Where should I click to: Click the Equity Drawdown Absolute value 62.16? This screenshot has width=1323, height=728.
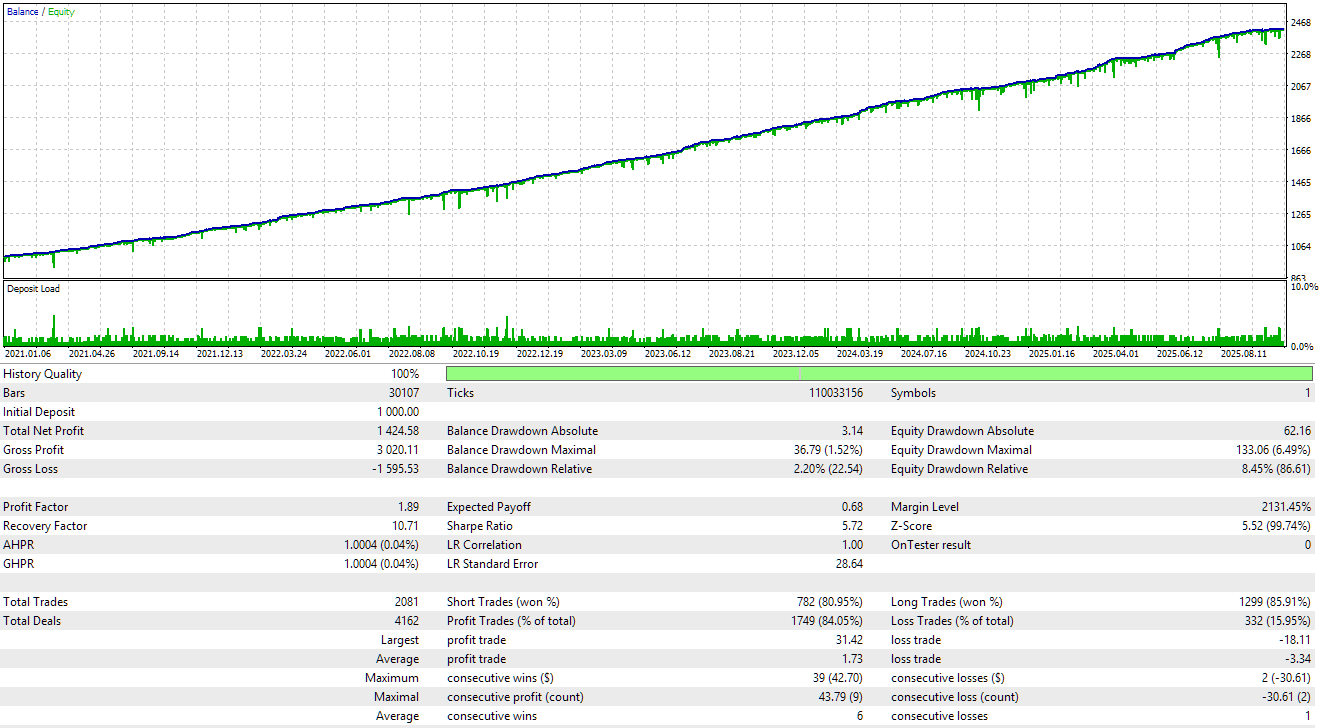point(1297,431)
